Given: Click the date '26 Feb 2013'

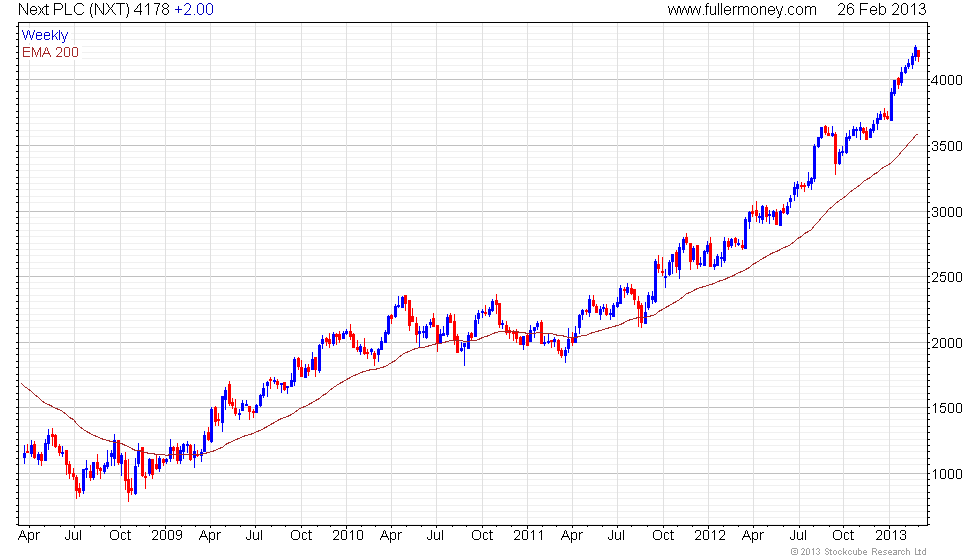Looking at the screenshot, I should [882, 10].
